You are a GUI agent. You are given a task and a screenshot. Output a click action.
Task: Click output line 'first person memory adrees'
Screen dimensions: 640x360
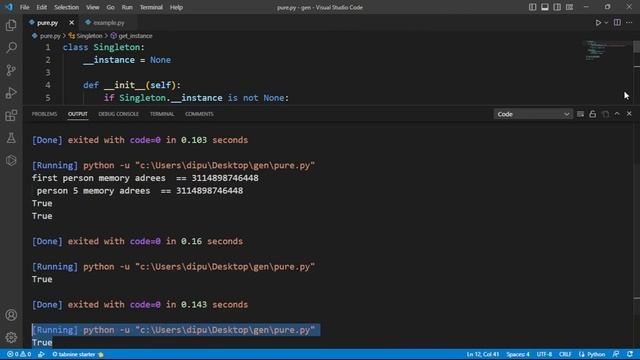145,178
